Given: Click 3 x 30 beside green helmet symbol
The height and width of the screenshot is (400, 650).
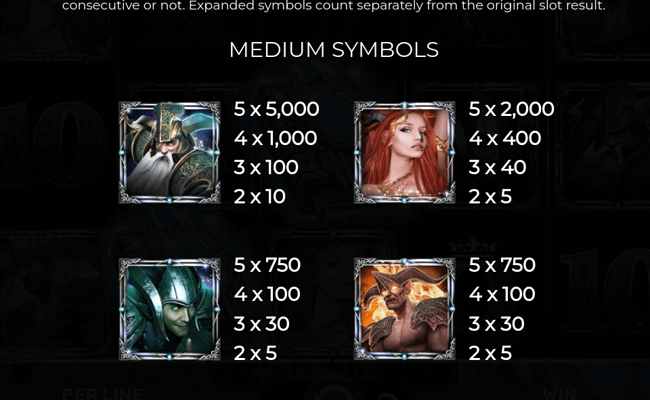Looking at the screenshot, I should point(262,324).
